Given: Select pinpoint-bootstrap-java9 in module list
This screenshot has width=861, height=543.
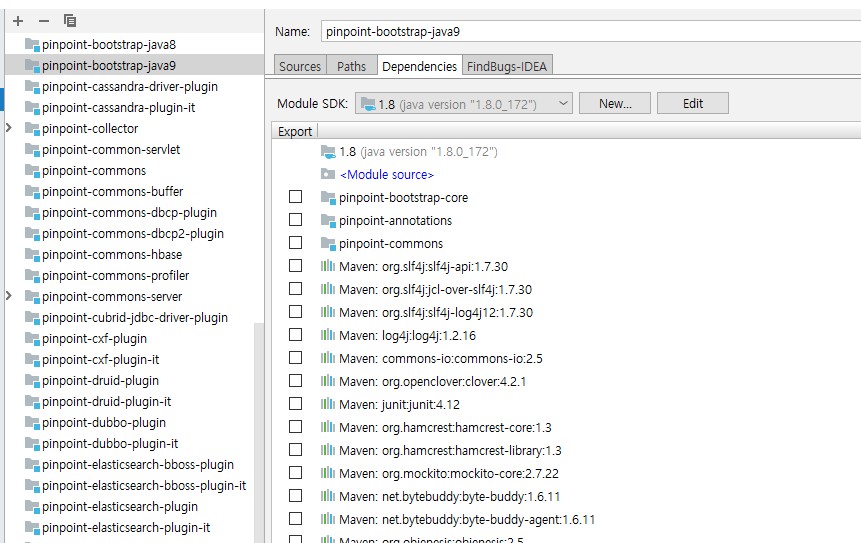Looking at the screenshot, I should (x=135, y=65).
